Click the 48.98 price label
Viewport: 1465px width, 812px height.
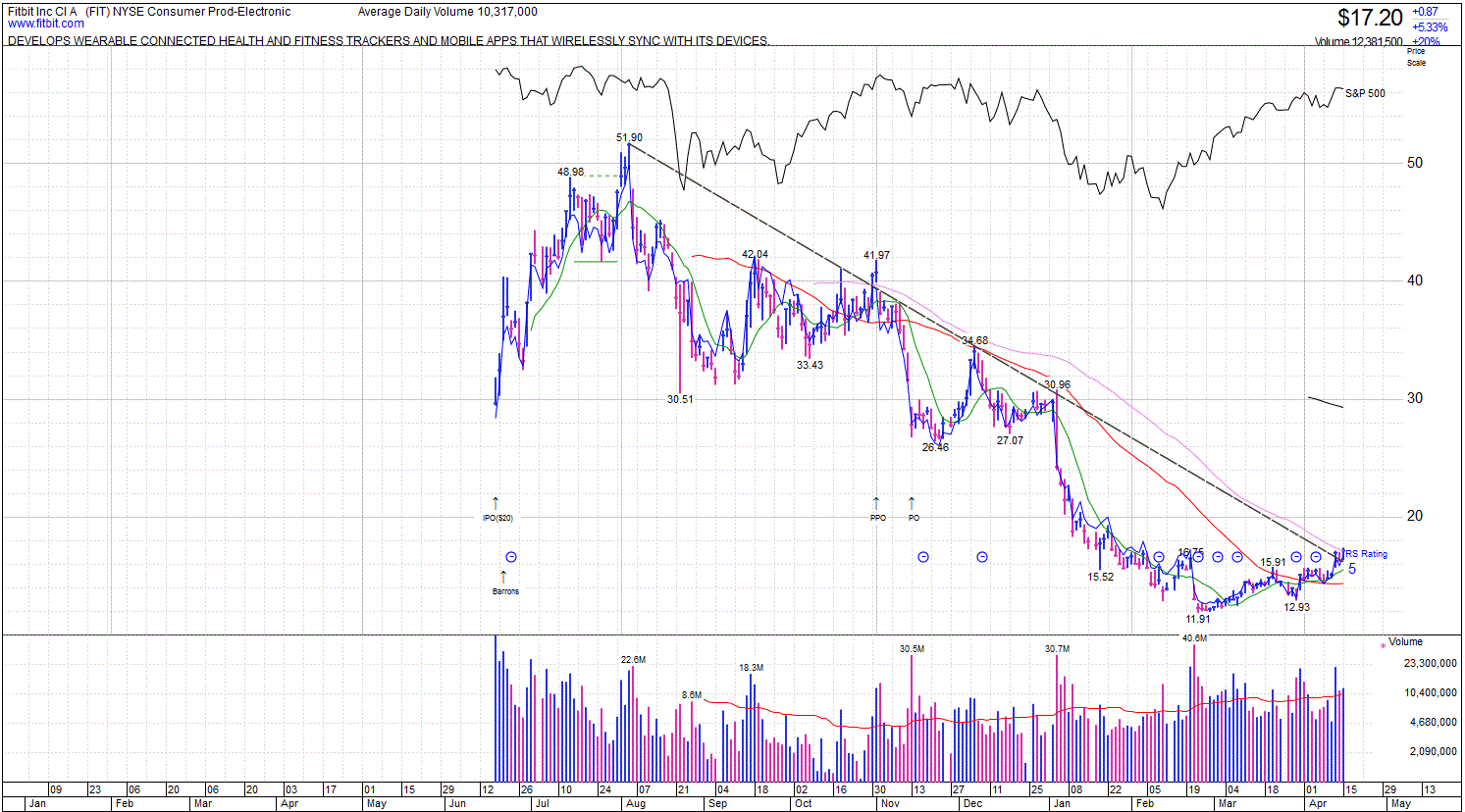[570, 173]
